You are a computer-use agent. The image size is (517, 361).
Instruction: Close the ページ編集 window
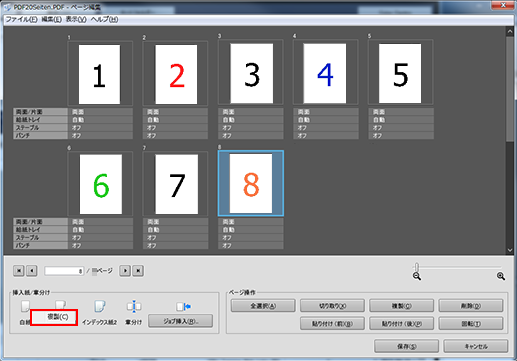tap(503, 5)
